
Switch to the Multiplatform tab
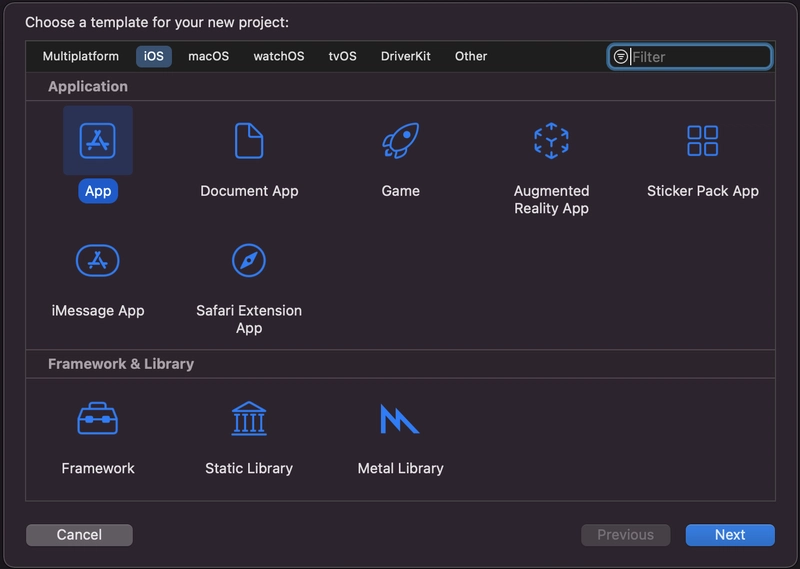[81, 57]
